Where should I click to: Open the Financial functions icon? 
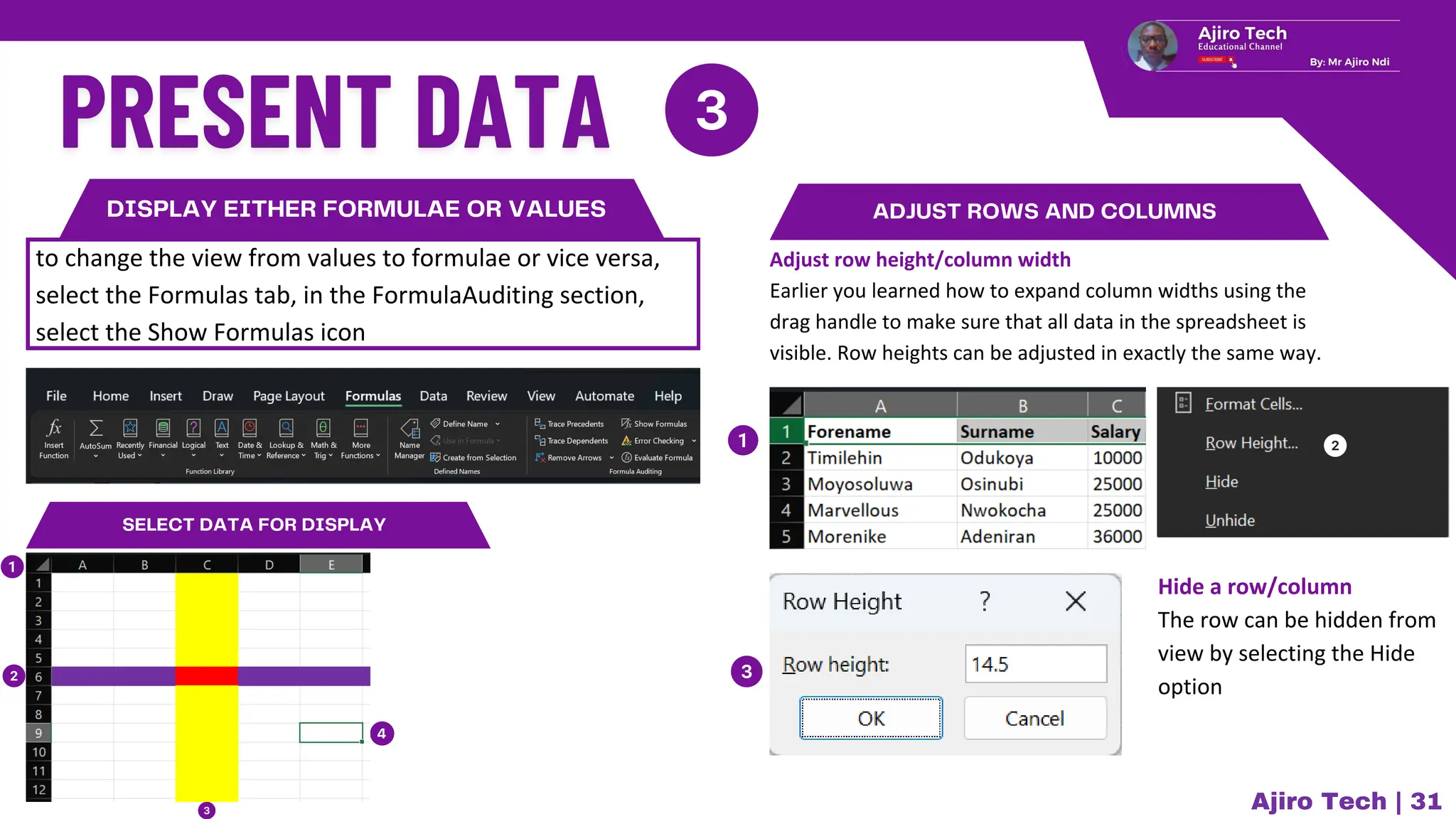click(163, 428)
